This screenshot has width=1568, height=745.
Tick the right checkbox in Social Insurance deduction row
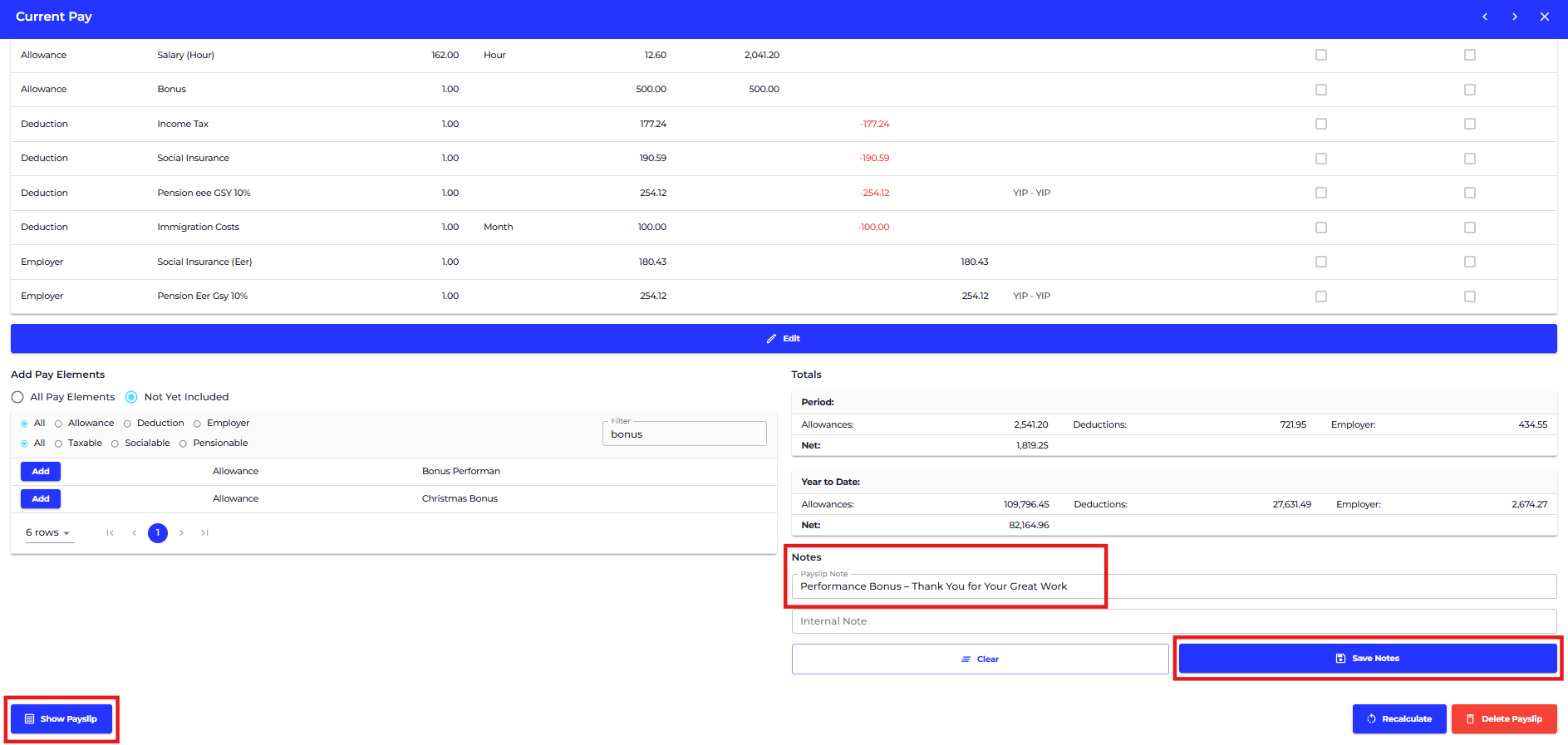click(1470, 159)
